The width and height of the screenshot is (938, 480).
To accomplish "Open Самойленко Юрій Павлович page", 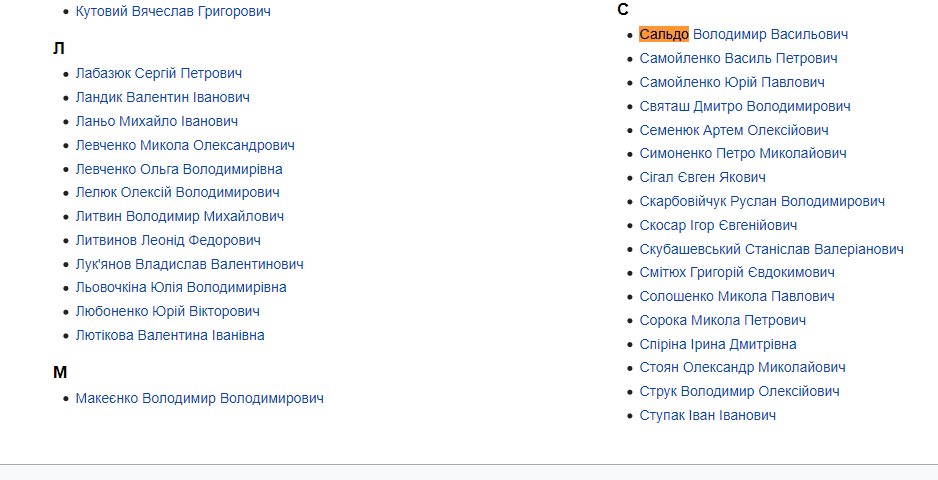I will [x=732, y=82].
